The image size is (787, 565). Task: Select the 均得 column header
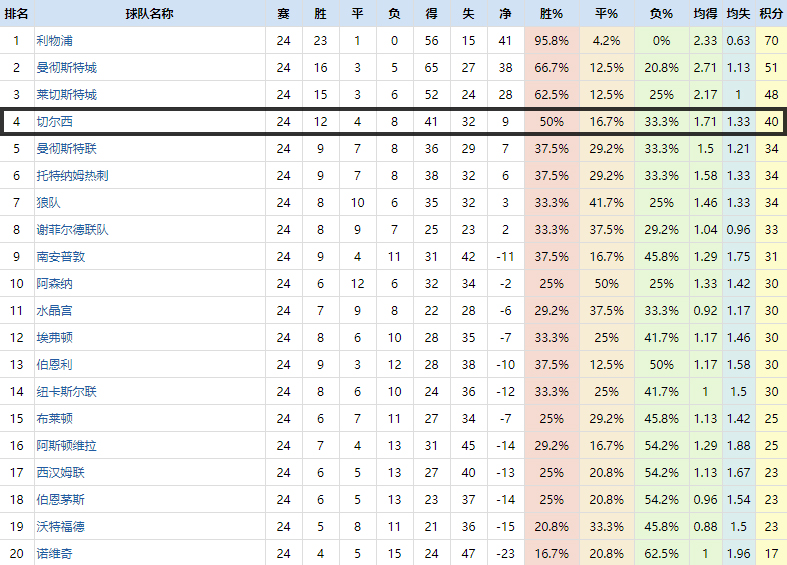705,14
